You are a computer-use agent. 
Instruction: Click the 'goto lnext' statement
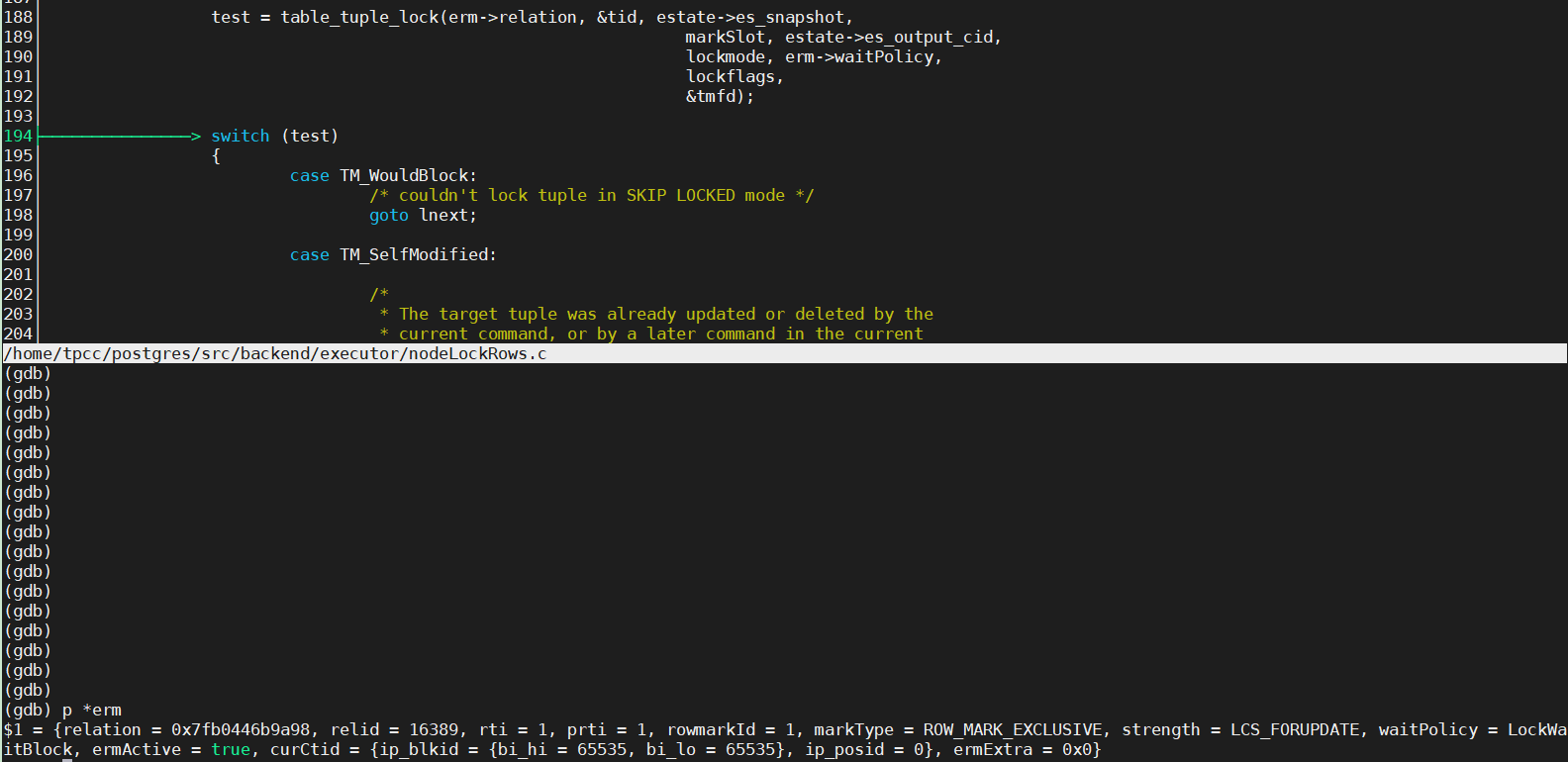pos(423,215)
